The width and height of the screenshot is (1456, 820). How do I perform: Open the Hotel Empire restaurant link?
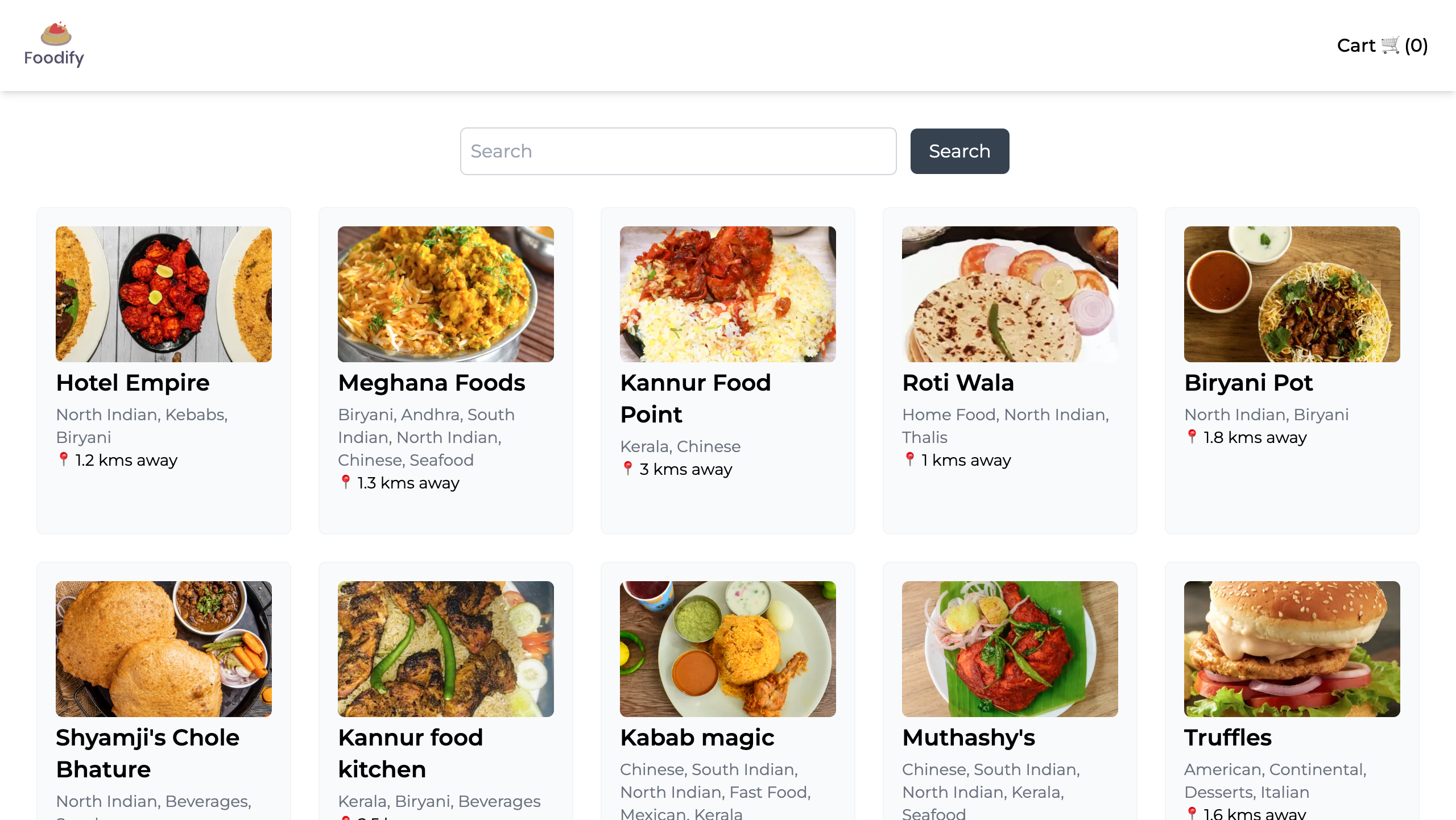coord(133,382)
